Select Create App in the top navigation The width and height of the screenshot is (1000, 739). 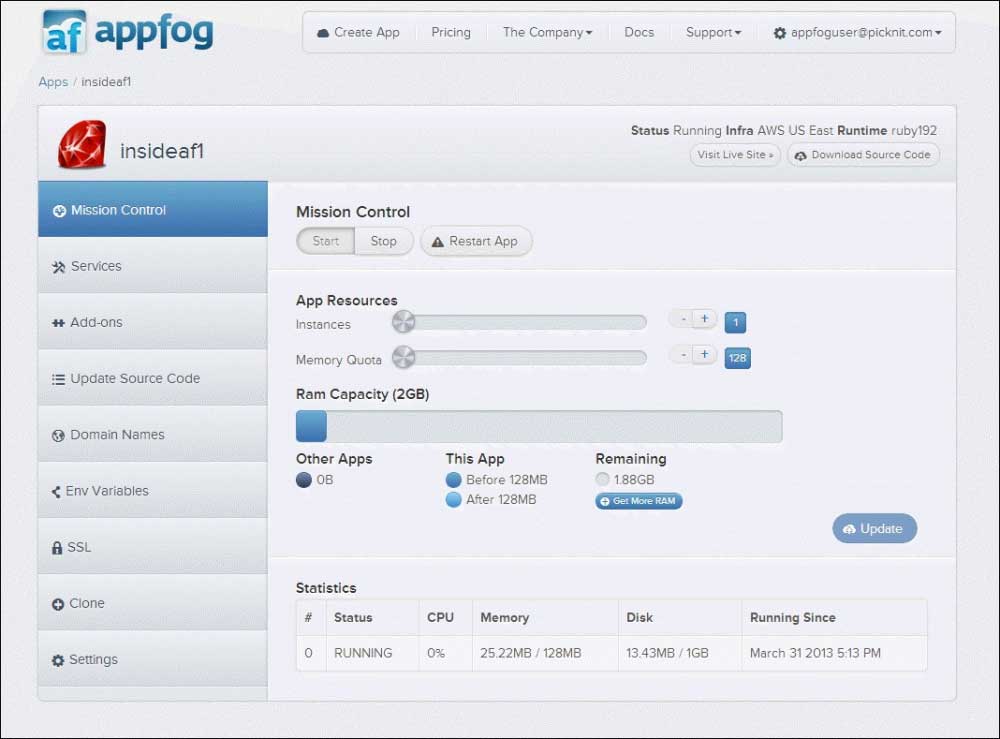(358, 32)
